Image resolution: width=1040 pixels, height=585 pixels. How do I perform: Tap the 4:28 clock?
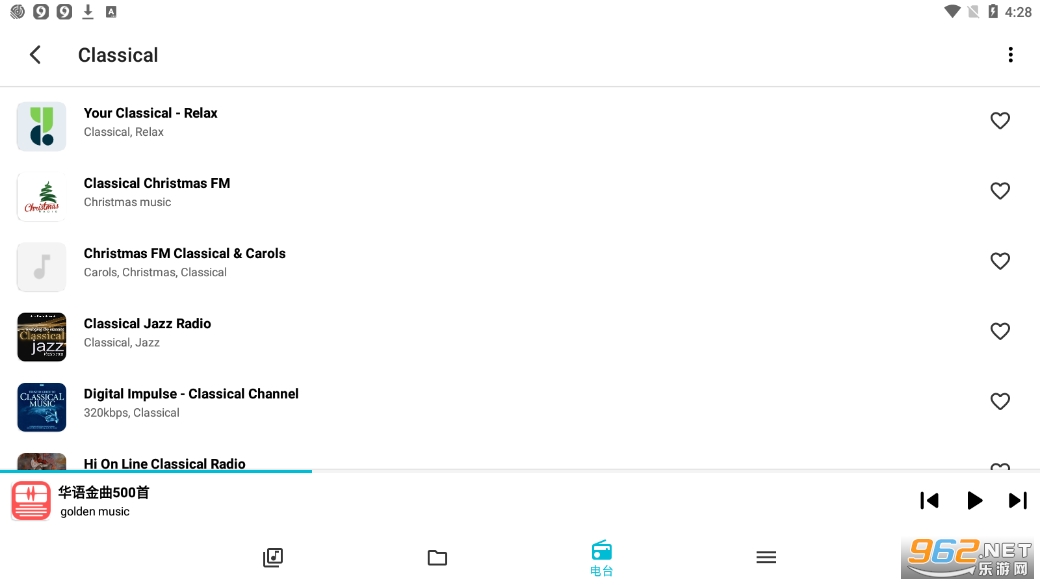(1018, 12)
